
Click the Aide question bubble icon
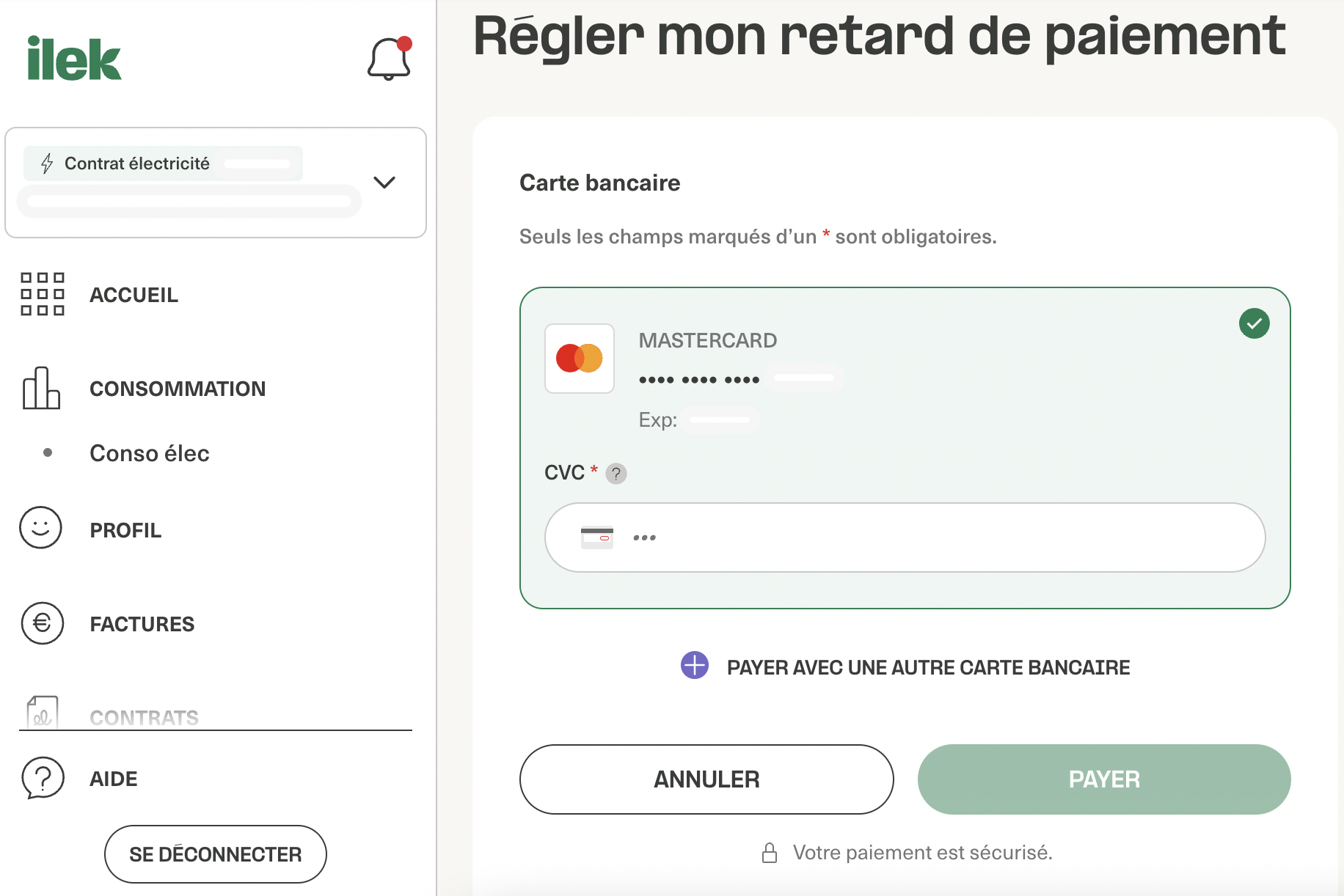43,777
